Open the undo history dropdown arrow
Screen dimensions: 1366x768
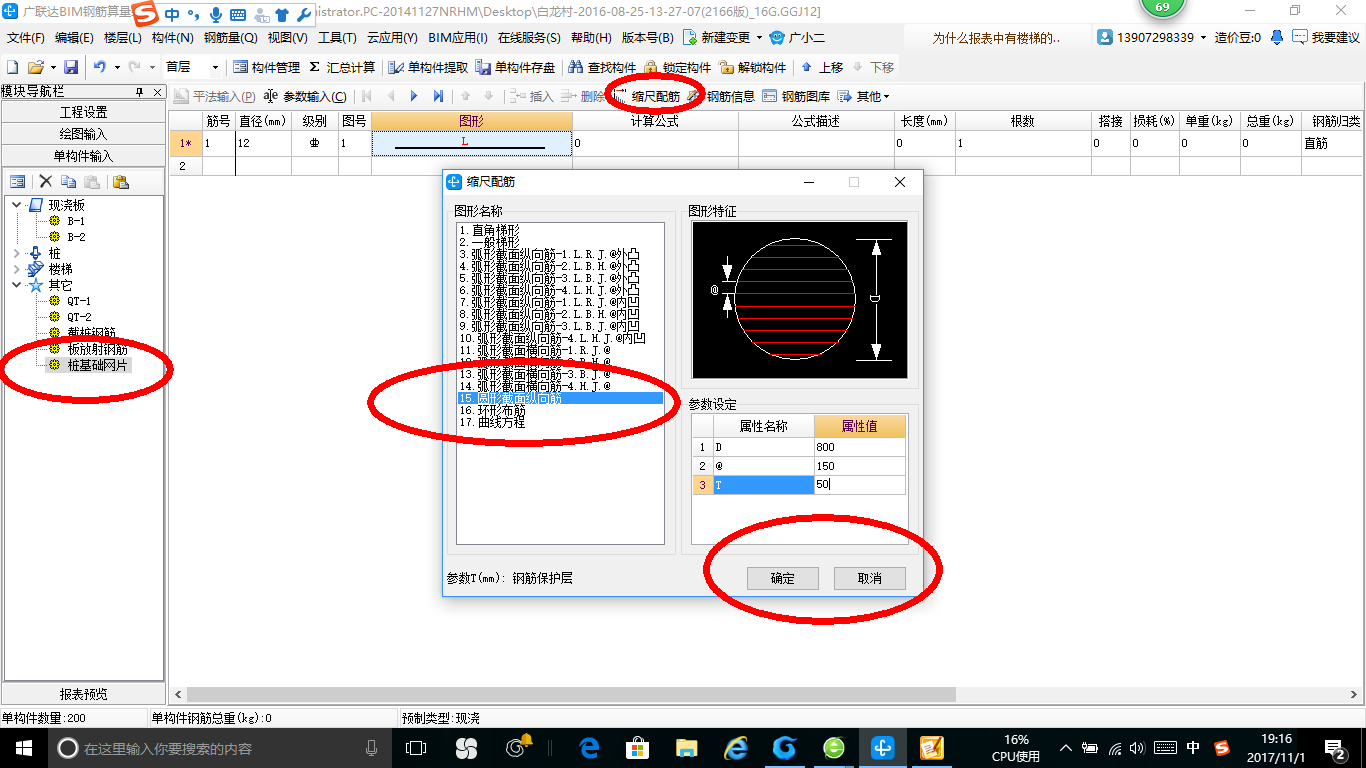(x=117, y=67)
